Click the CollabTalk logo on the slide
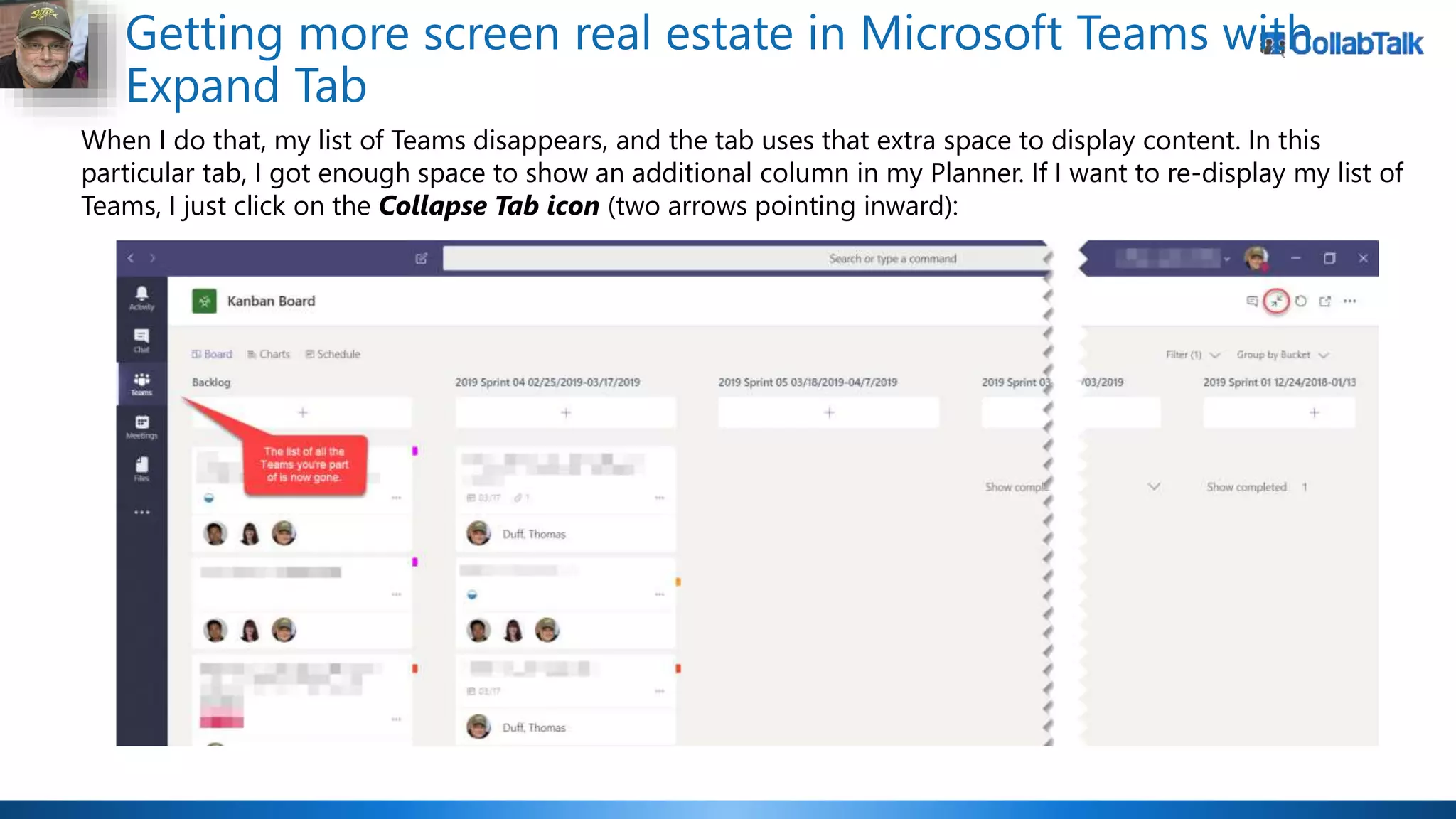The image size is (1456, 819). (1342, 44)
